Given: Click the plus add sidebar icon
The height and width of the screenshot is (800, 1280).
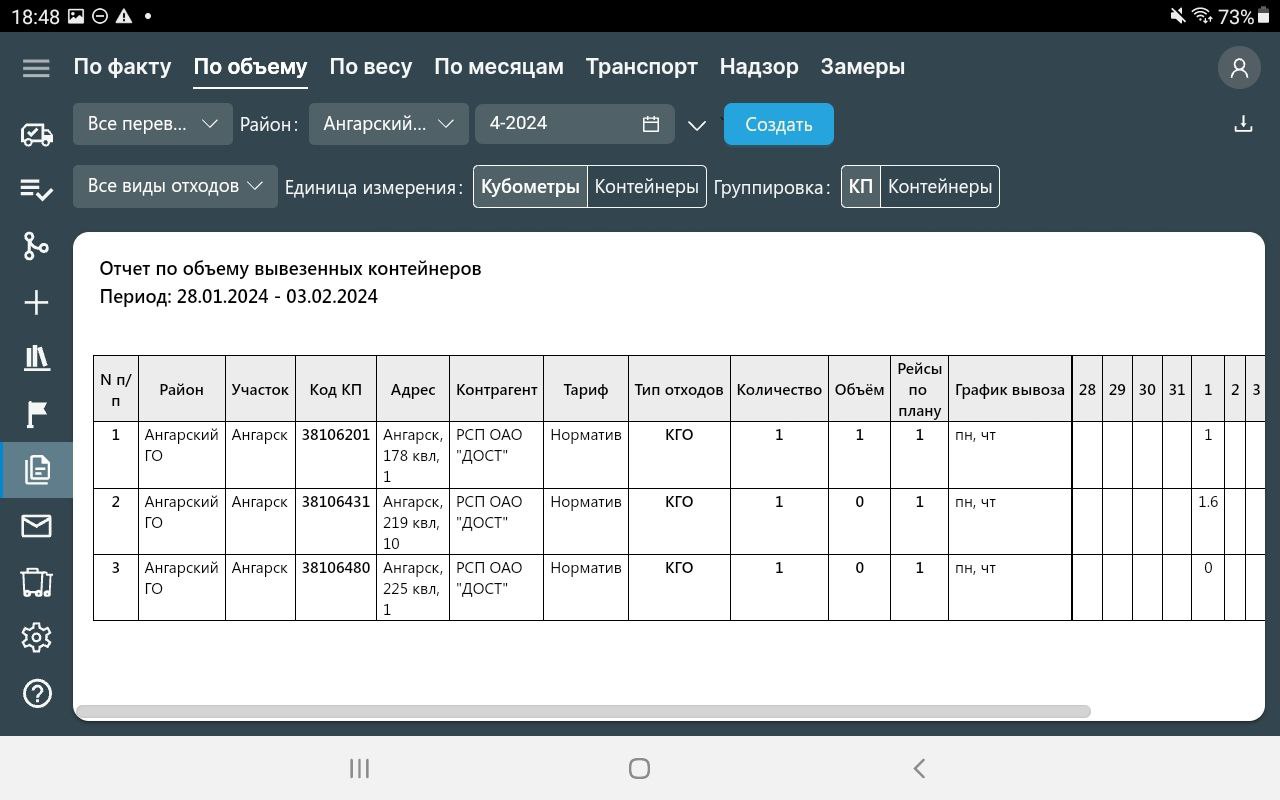Looking at the screenshot, I should pyautogui.click(x=36, y=302).
